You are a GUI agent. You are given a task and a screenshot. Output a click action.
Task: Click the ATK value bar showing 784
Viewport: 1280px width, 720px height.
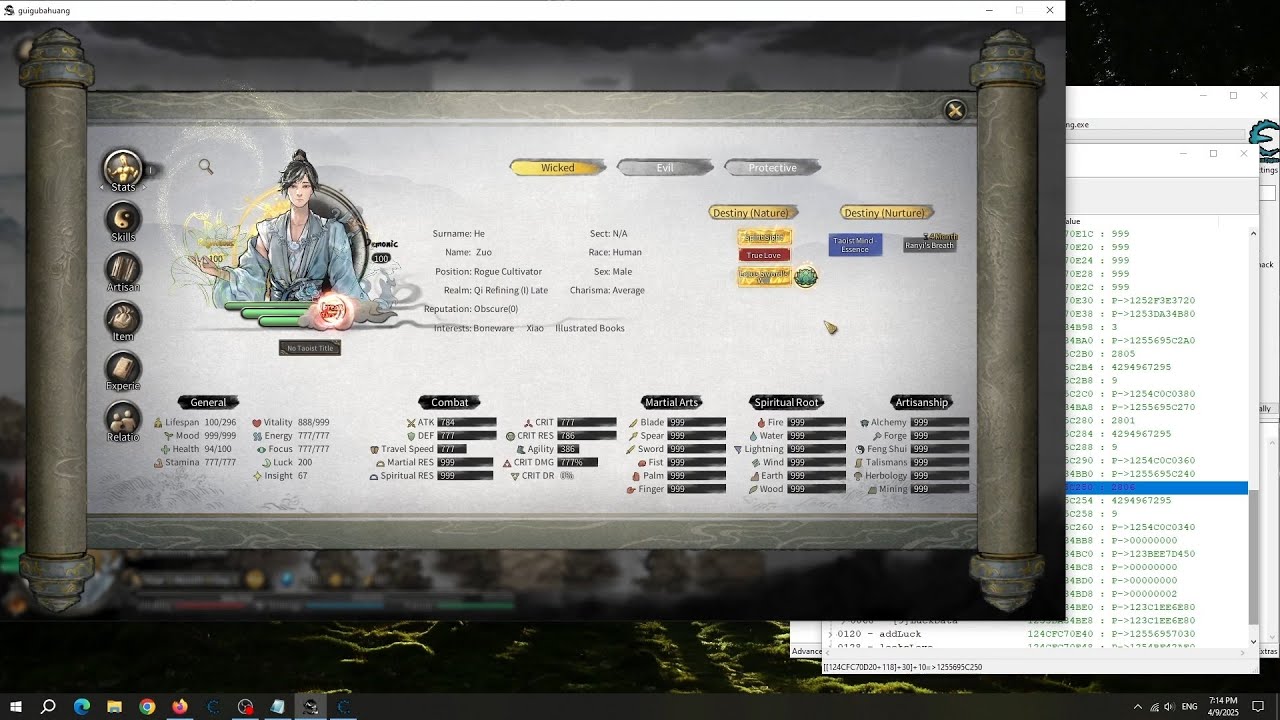[467, 423]
